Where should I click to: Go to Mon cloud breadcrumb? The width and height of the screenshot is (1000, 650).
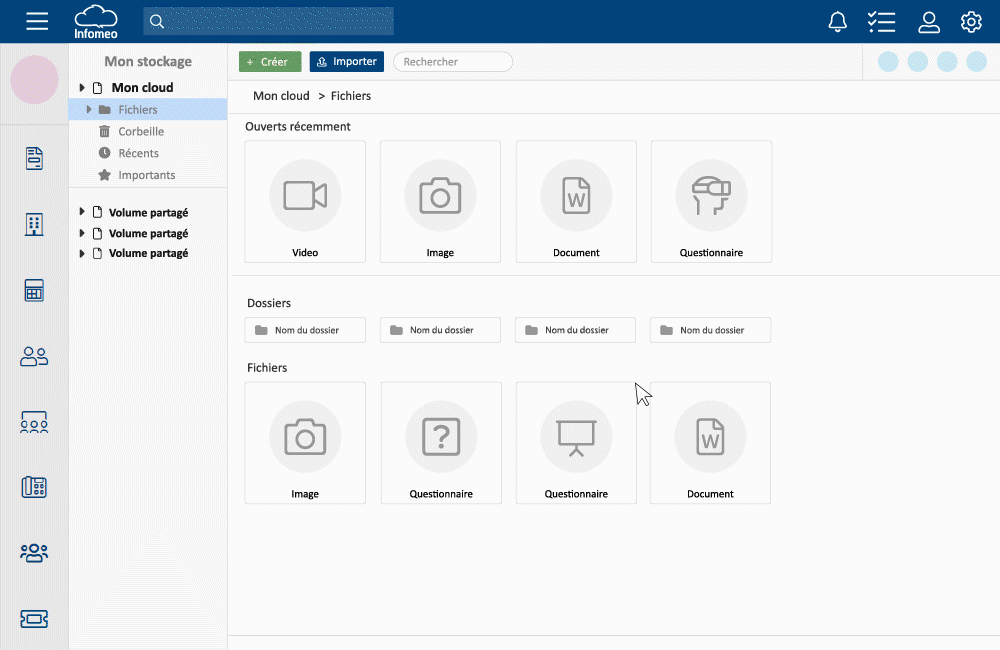click(281, 96)
